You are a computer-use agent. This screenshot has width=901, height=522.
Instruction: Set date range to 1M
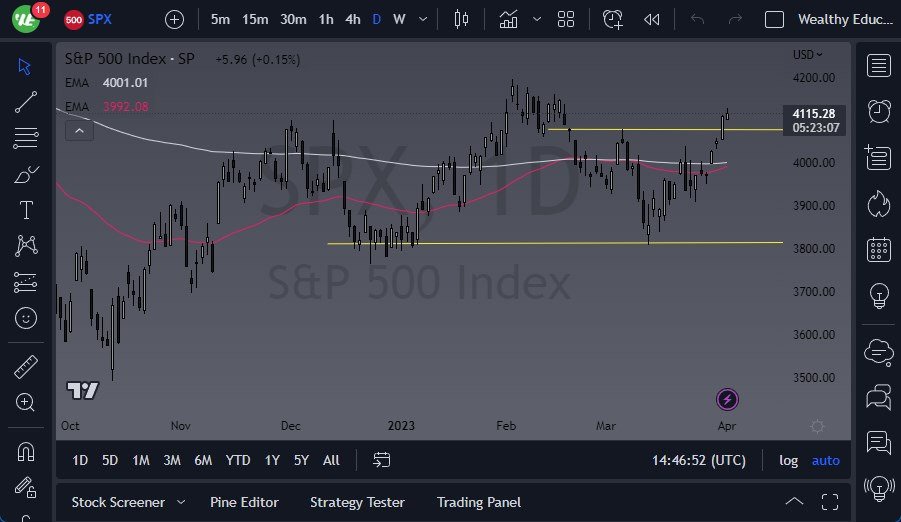tap(141, 460)
